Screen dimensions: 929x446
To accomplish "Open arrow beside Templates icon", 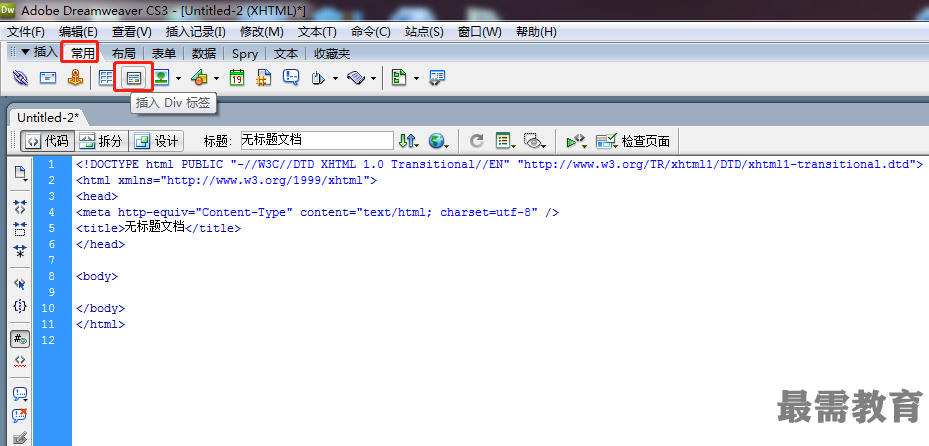I will coord(417,78).
